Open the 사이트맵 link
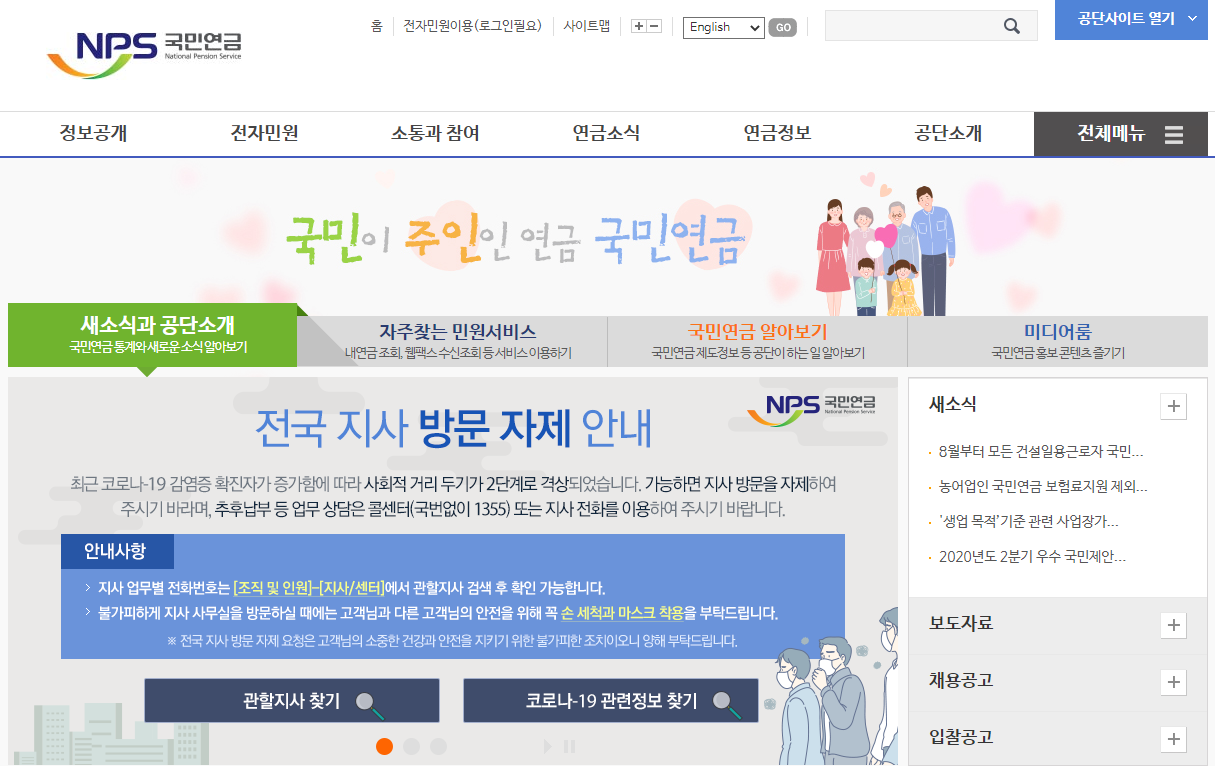 point(587,26)
